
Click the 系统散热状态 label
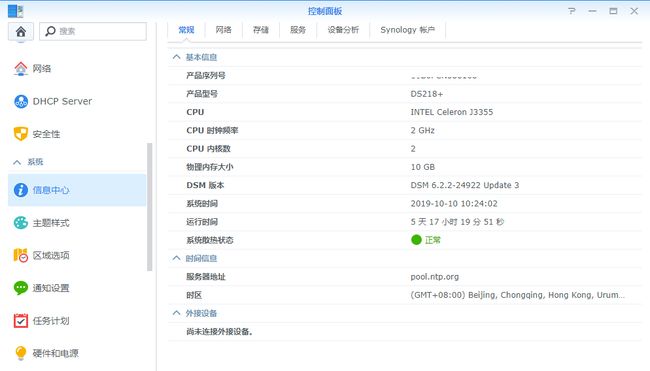[x=210, y=240]
